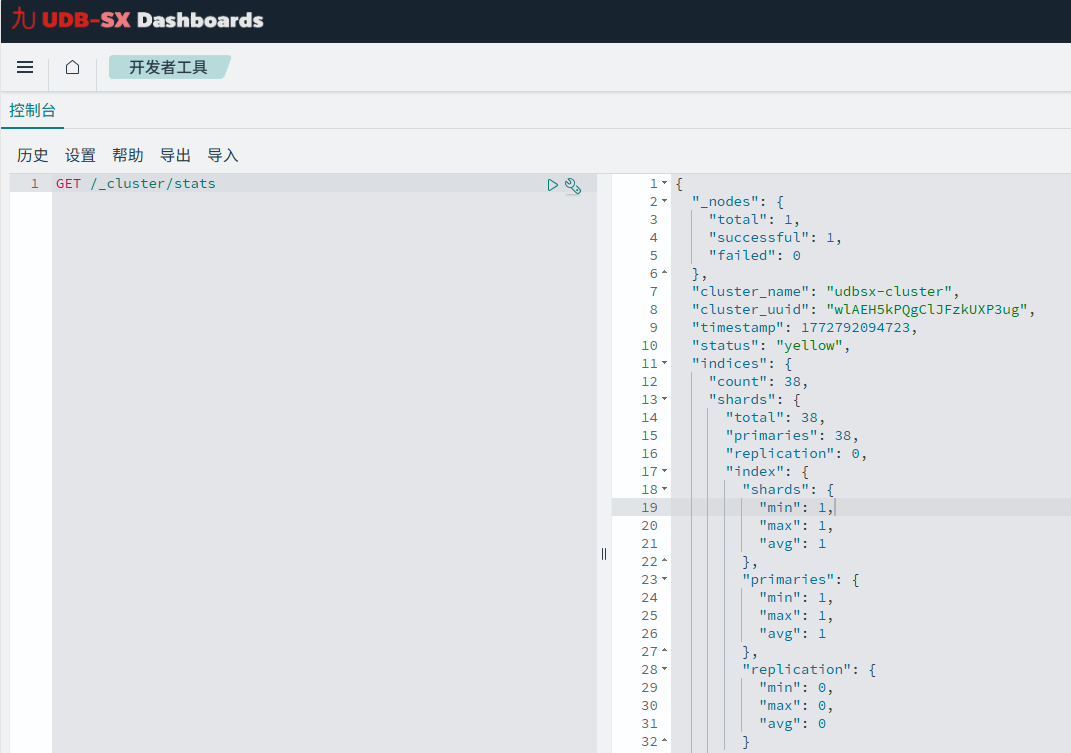This screenshot has width=1071, height=753.
Task: Open the 历史 menu
Action: click(33, 155)
